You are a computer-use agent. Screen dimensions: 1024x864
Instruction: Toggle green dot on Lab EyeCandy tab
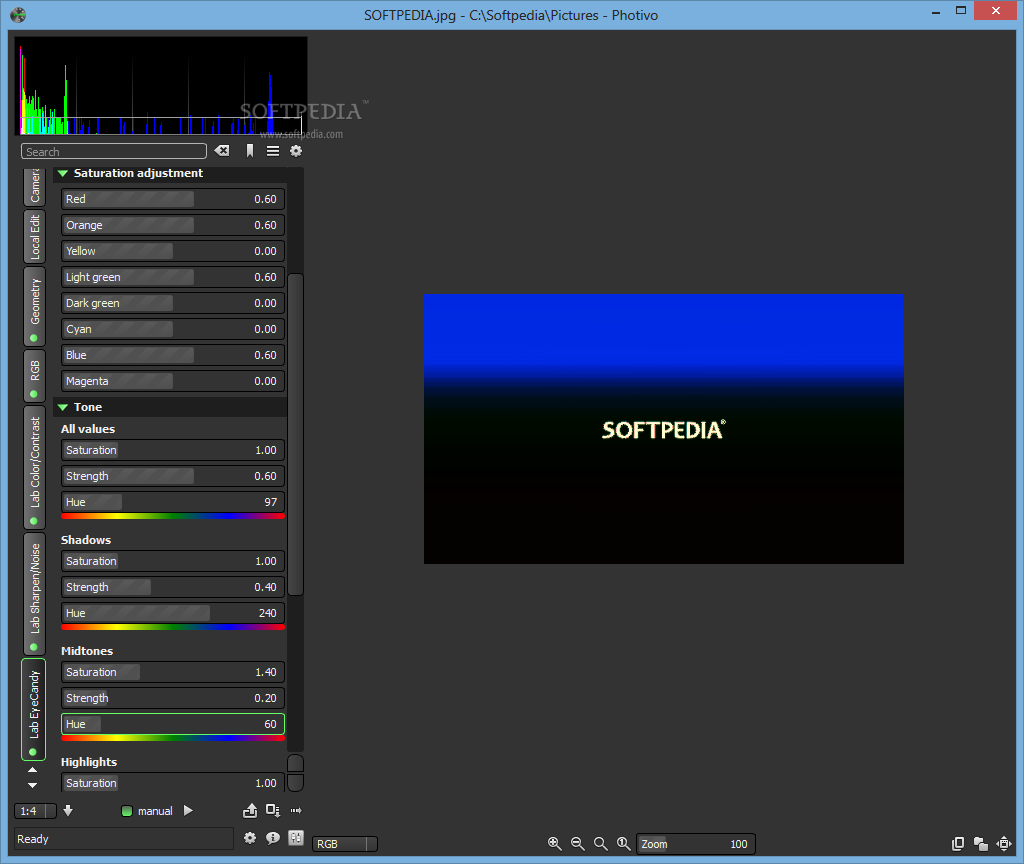click(x=33, y=752)
